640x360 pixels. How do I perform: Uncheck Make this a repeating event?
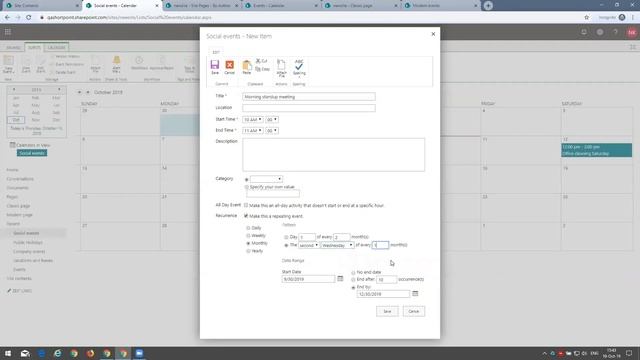246,216
